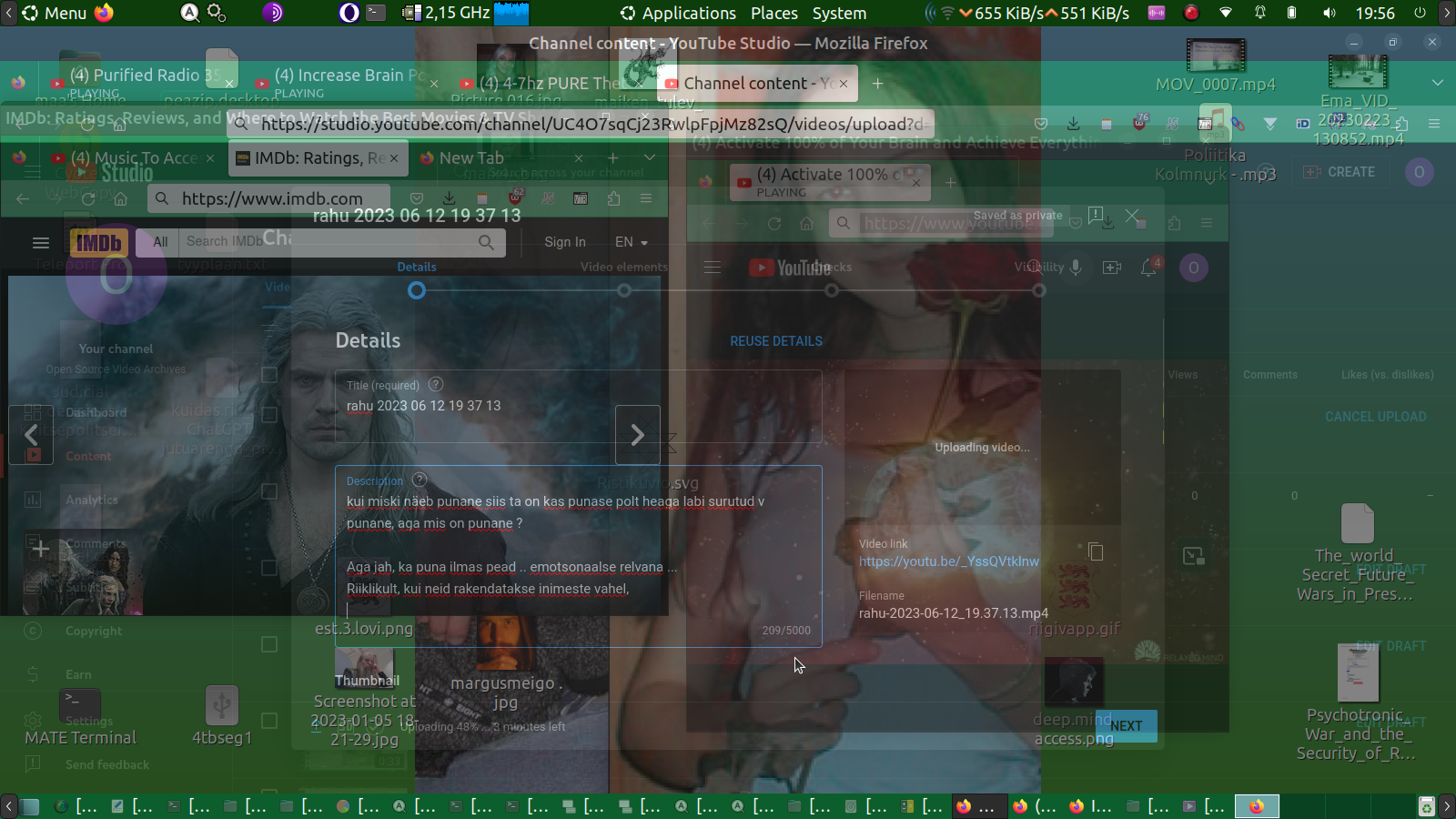Go to previous slide in IMDb carousel
The height and width of the screenshot is (819, 1456).
[31, 435]
